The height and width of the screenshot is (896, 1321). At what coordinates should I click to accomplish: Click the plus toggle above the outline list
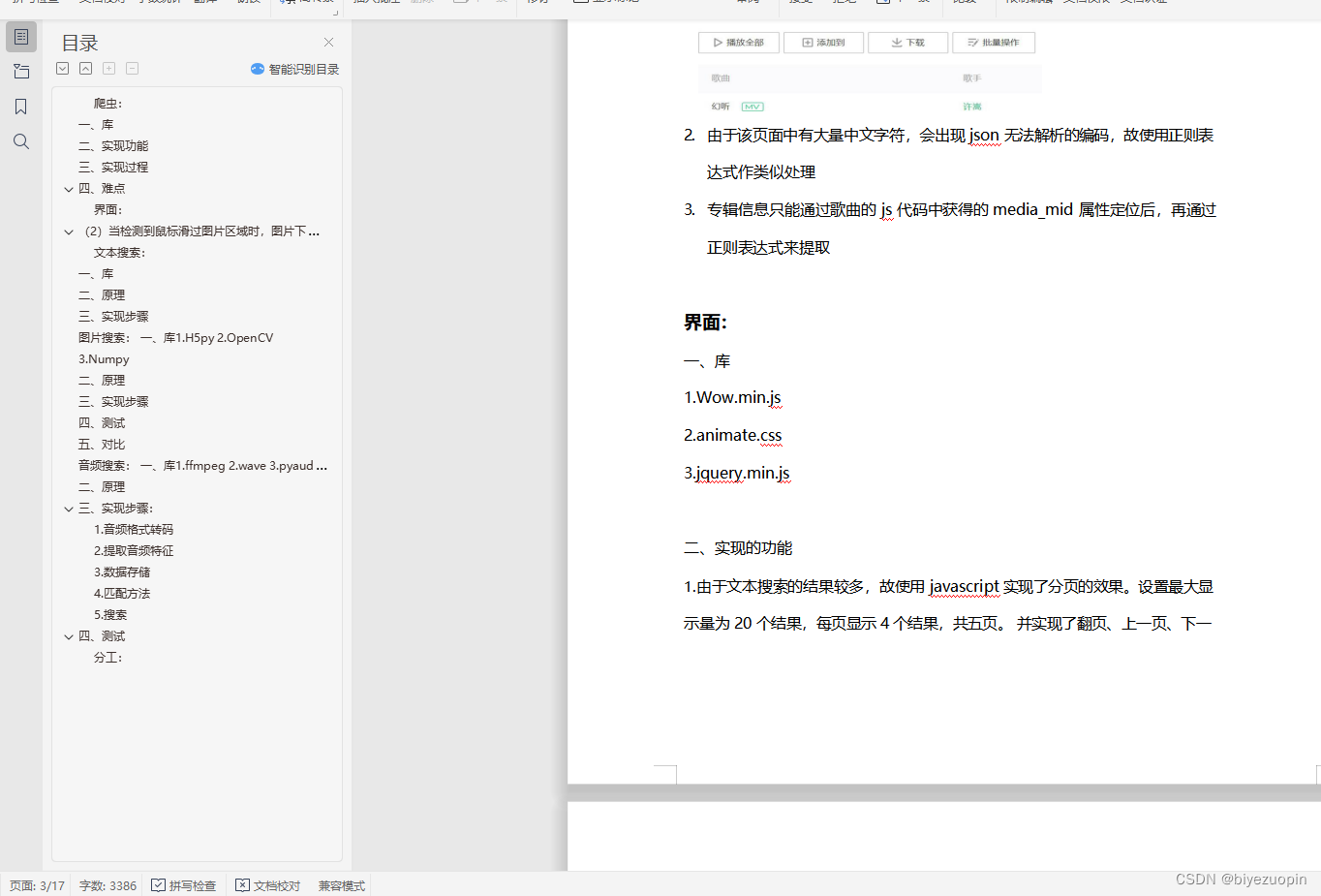coord(108,68)
